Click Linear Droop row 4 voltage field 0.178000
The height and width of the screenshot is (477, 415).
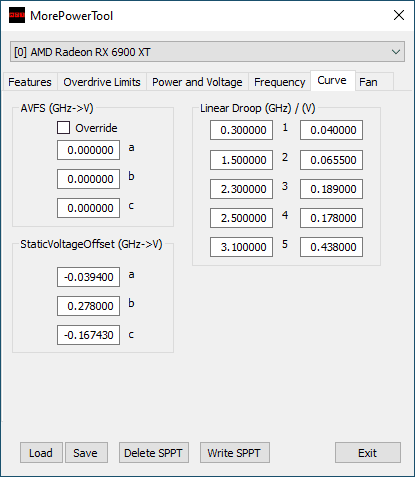click(x=331, y=218)
